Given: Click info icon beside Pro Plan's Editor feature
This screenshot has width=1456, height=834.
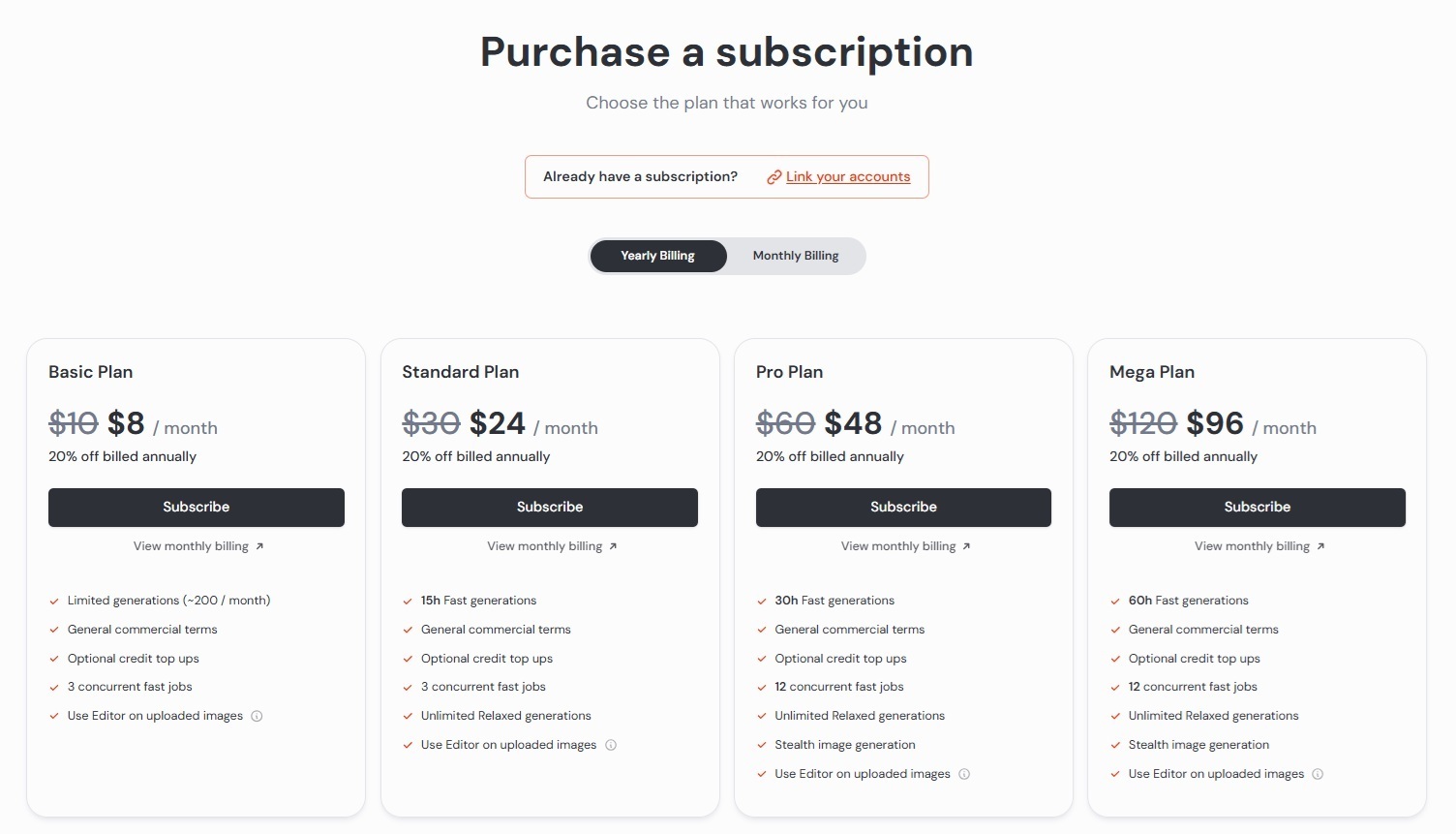Looking at the screenshot, I should (x=964, y=774).
